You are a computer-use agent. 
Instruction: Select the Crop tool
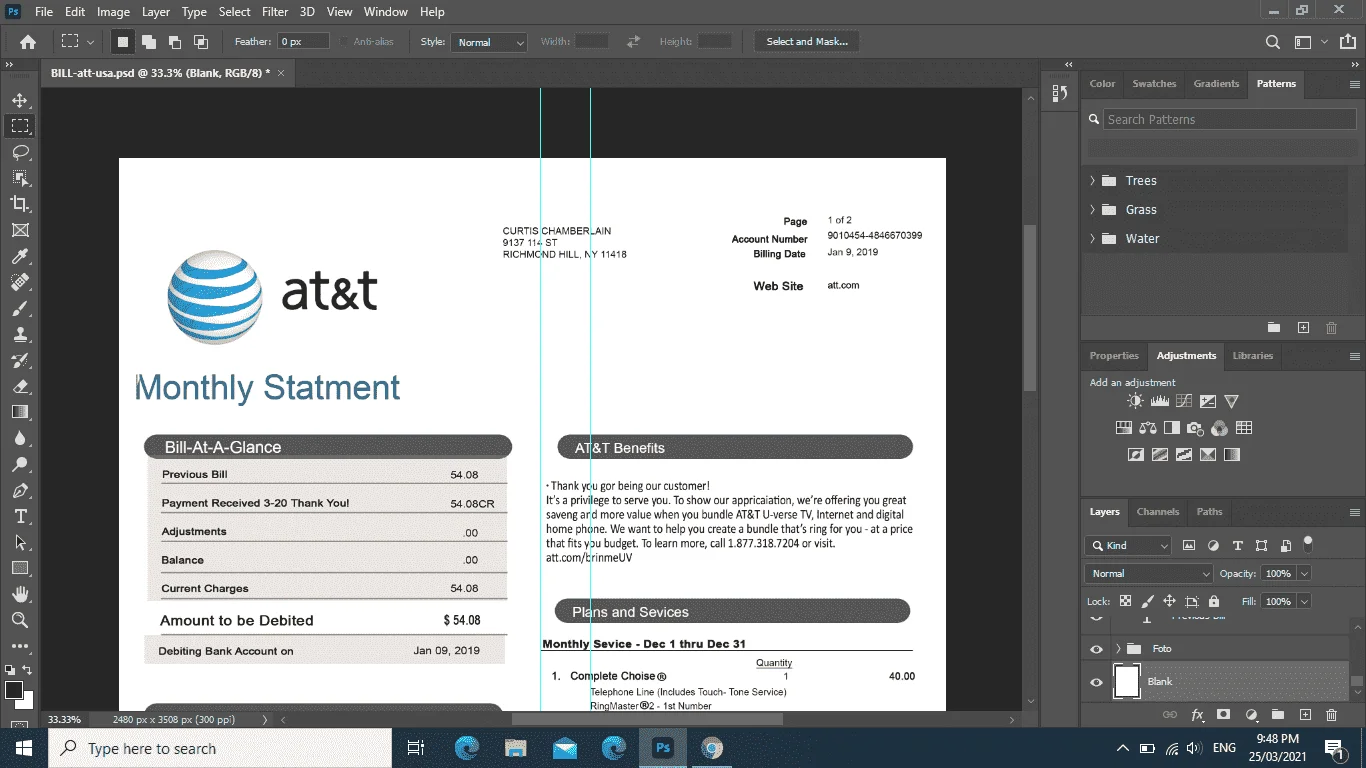tap(20, 204)
